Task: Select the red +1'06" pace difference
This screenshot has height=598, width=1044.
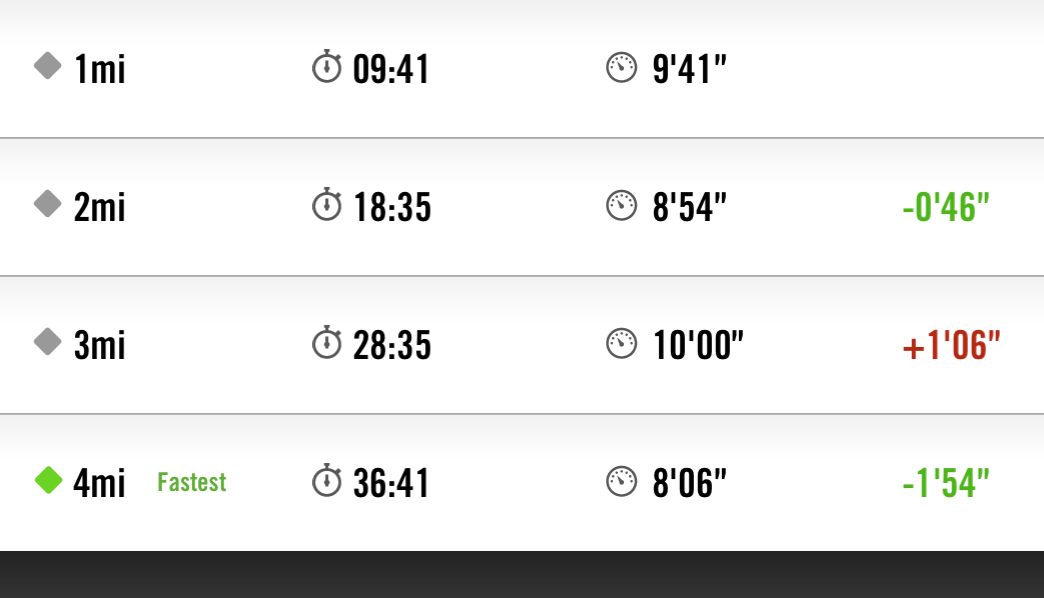Action: pos(951,345)
